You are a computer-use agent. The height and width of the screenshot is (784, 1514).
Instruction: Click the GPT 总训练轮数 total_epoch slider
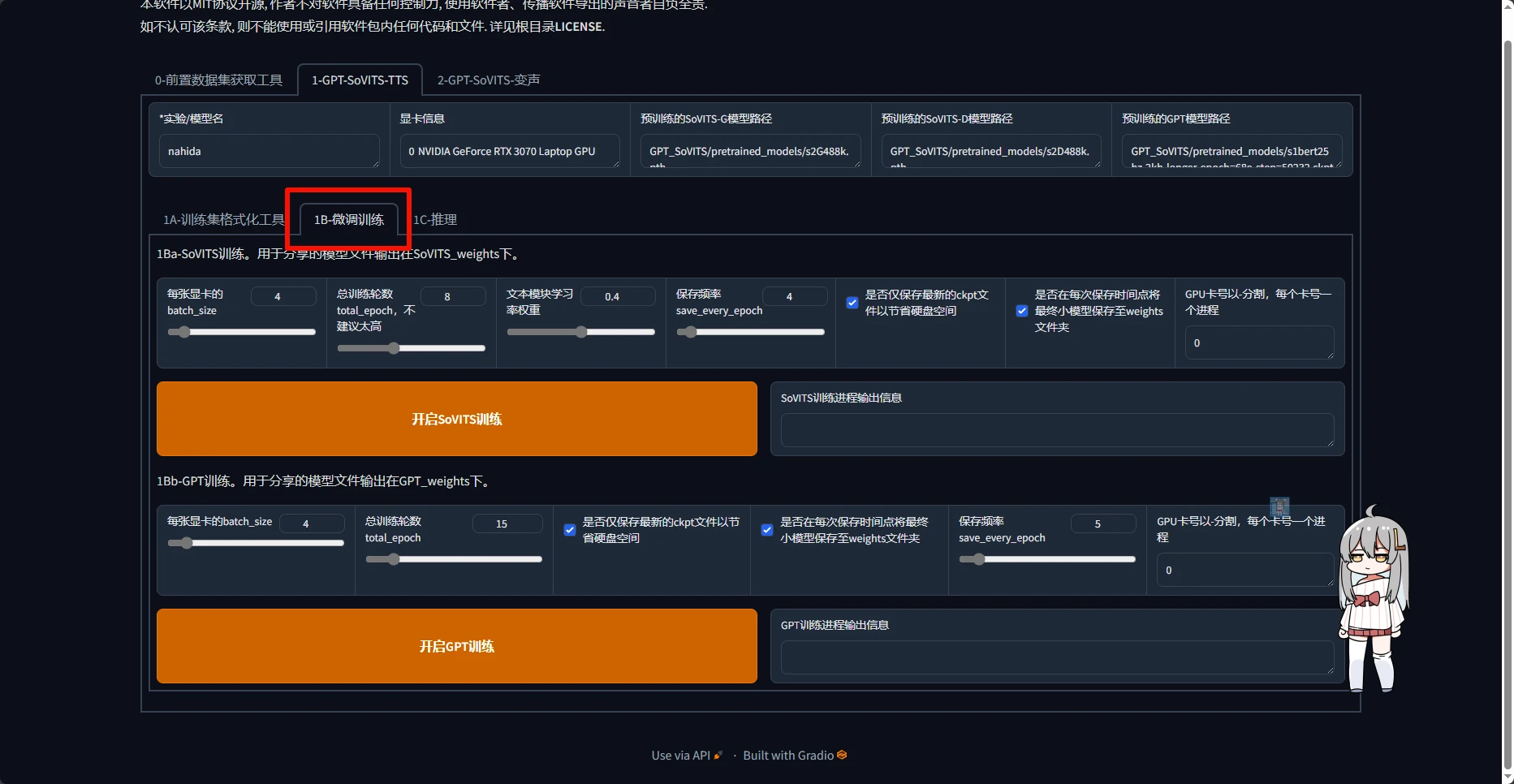[x=453, y=559]
